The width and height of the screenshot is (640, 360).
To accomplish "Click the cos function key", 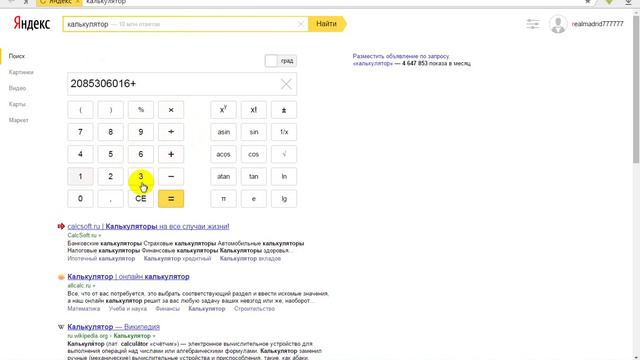I will [x=253, y=154].
